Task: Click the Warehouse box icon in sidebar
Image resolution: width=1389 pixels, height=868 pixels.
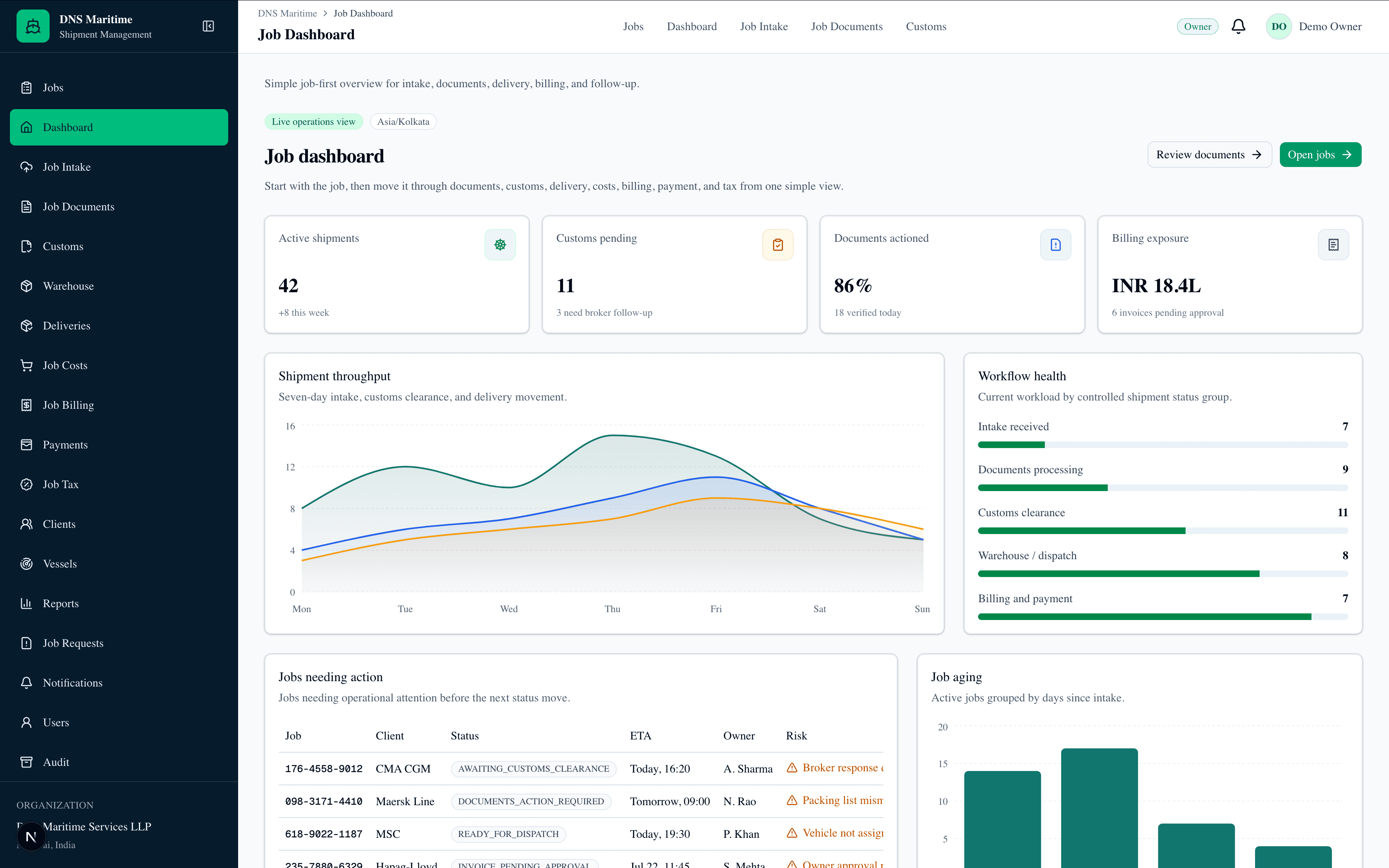Action: pos(26,286)
